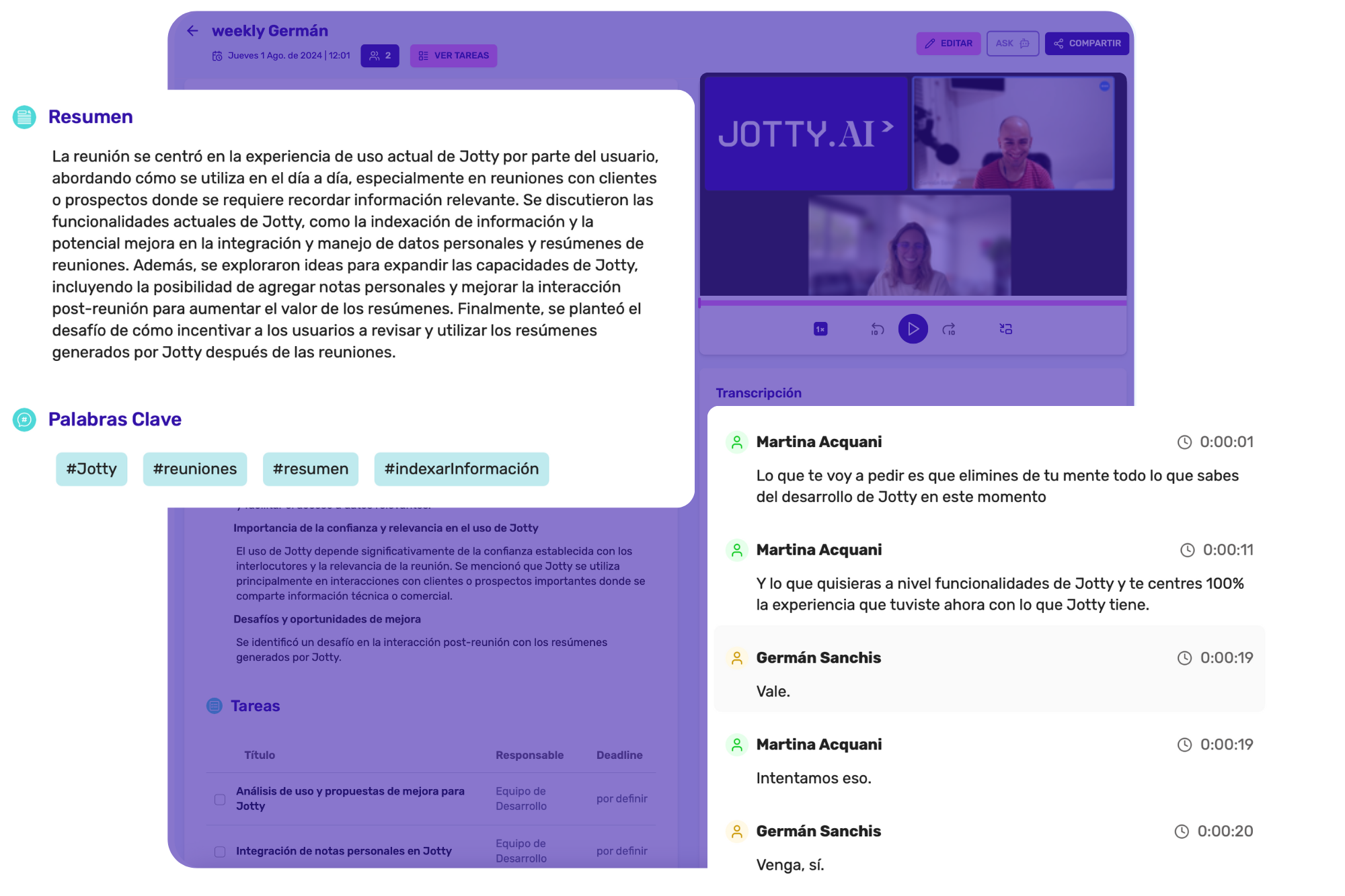Click Martina Acquani's avatar icon beside Intentamos eso

(x=737, y=745)
